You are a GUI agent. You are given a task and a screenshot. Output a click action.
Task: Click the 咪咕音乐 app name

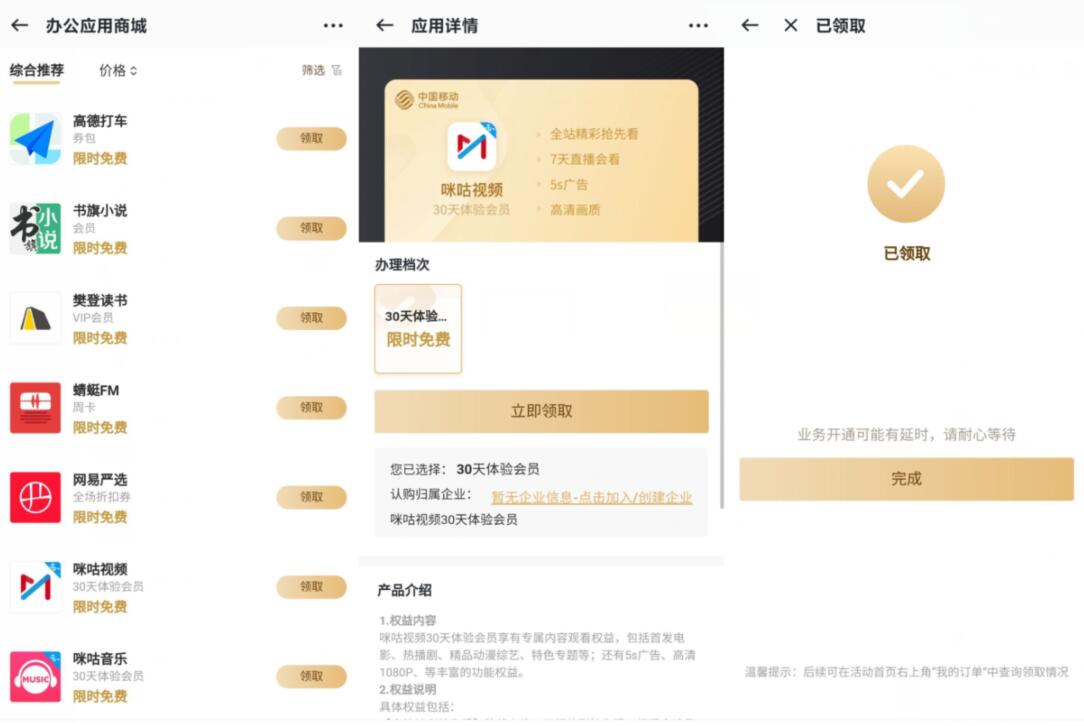100,658
